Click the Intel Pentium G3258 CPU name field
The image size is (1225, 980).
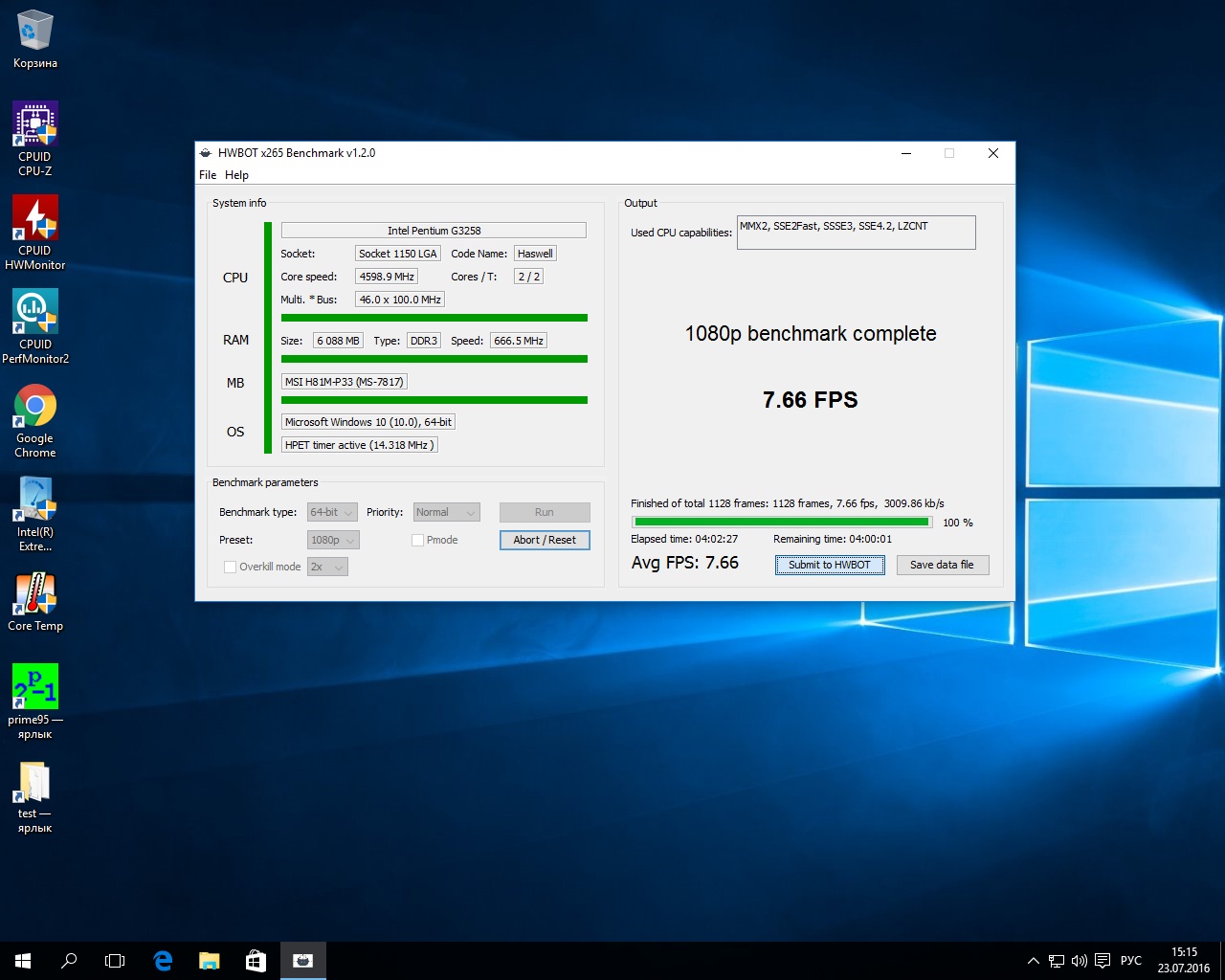[x=434, y=231]
